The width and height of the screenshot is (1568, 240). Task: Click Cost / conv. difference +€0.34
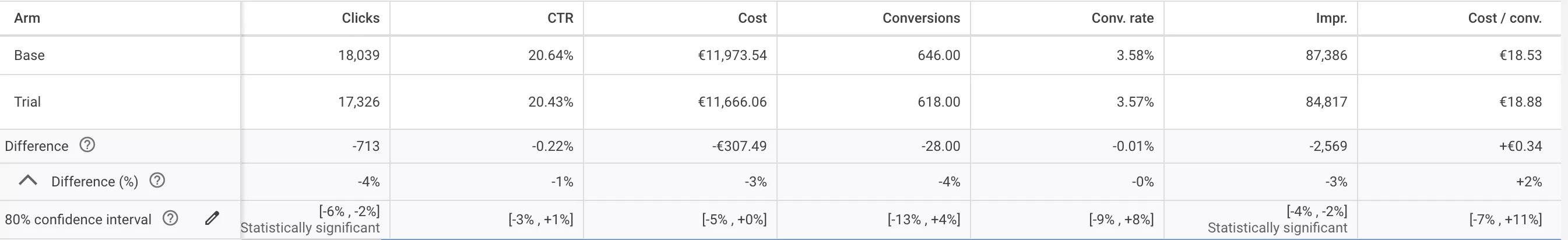point(1520,146)
